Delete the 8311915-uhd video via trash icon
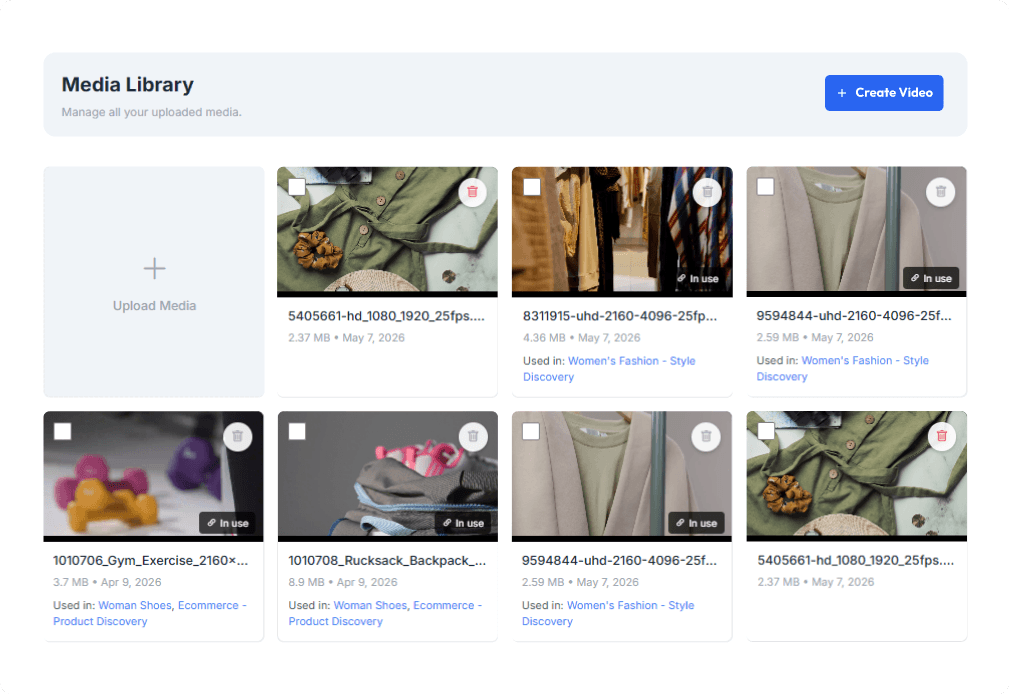The image size is (1010, 695). [x=707, y=192]
